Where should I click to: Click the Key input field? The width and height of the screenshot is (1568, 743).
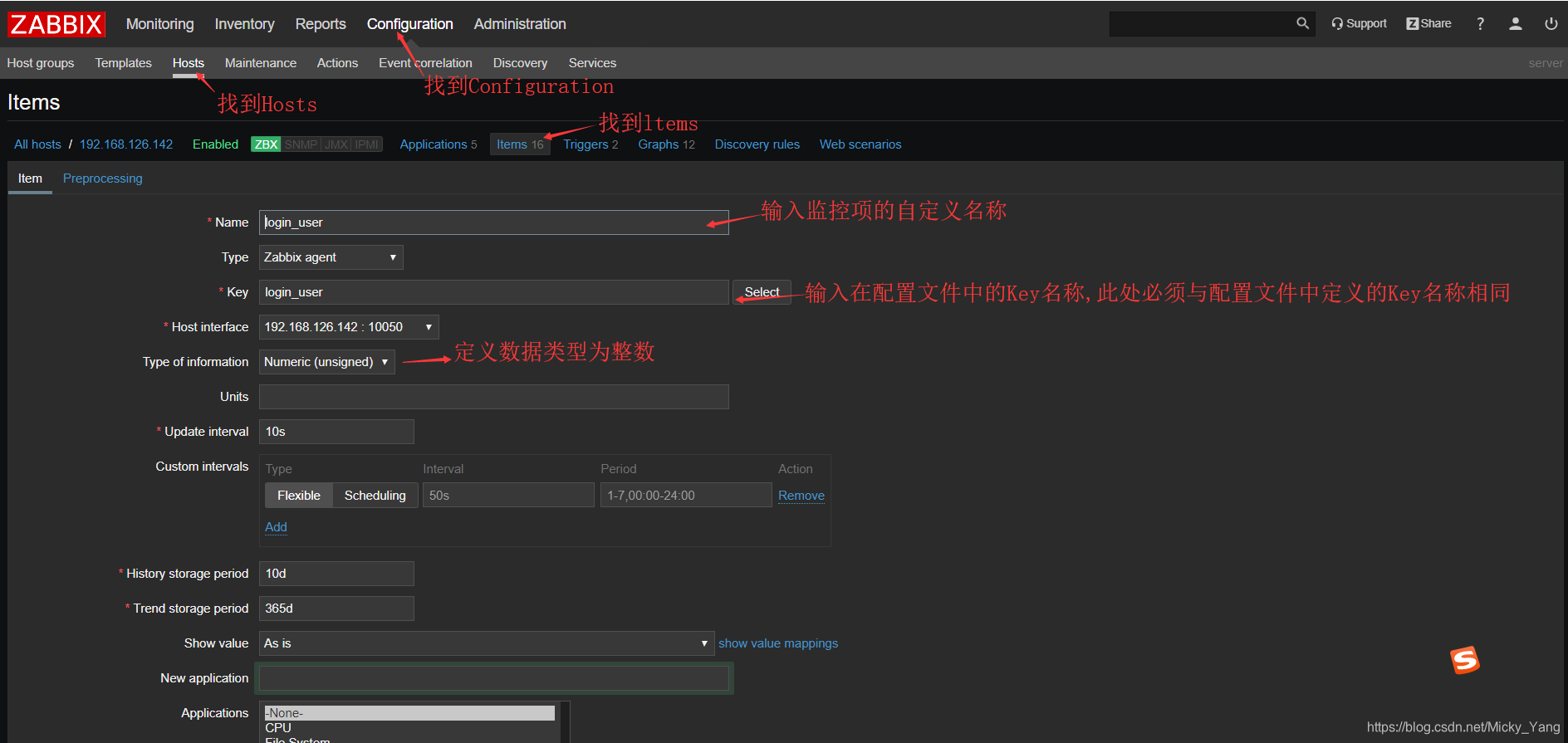[x=494, y=292]
